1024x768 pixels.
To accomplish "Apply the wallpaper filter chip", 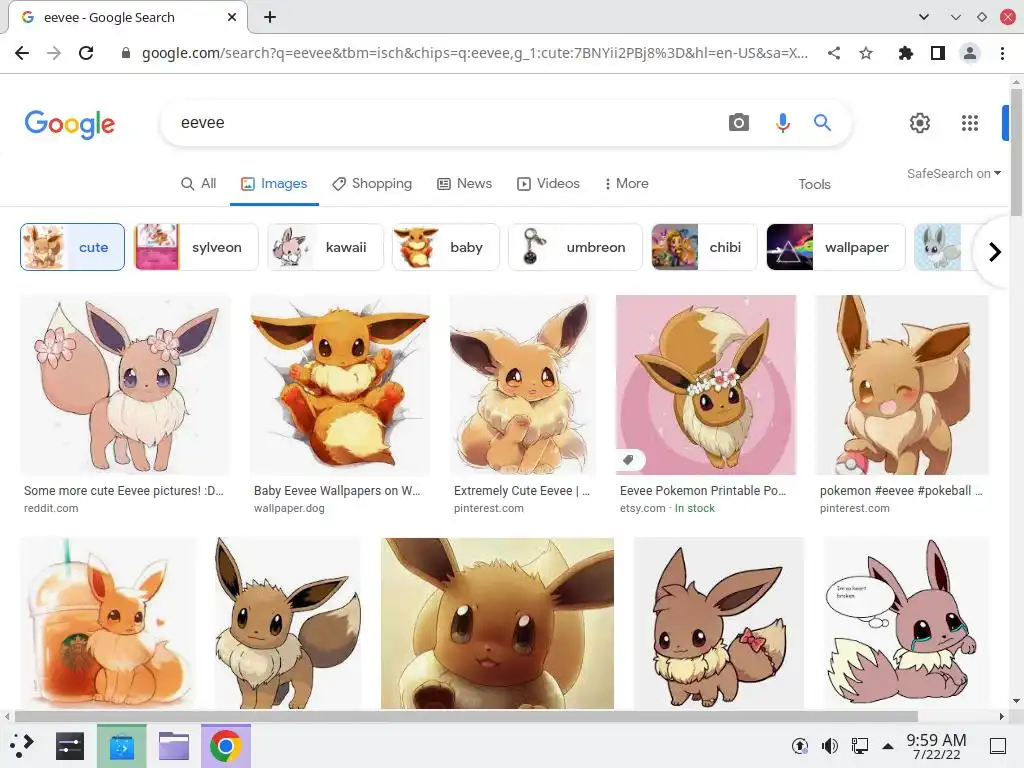I will click(x=836, y=247).
